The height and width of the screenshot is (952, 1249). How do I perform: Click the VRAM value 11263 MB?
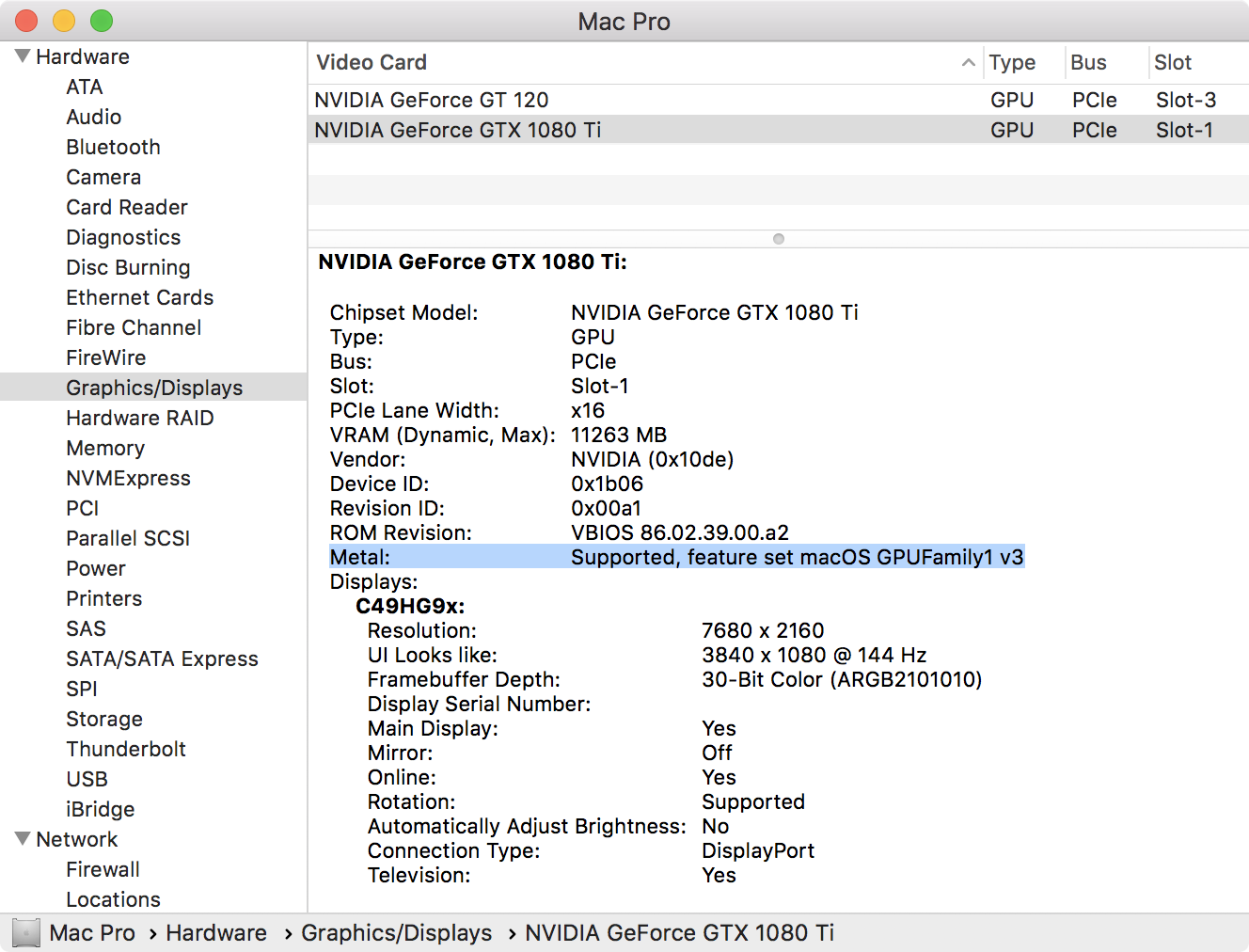click(x=619, y=435)
